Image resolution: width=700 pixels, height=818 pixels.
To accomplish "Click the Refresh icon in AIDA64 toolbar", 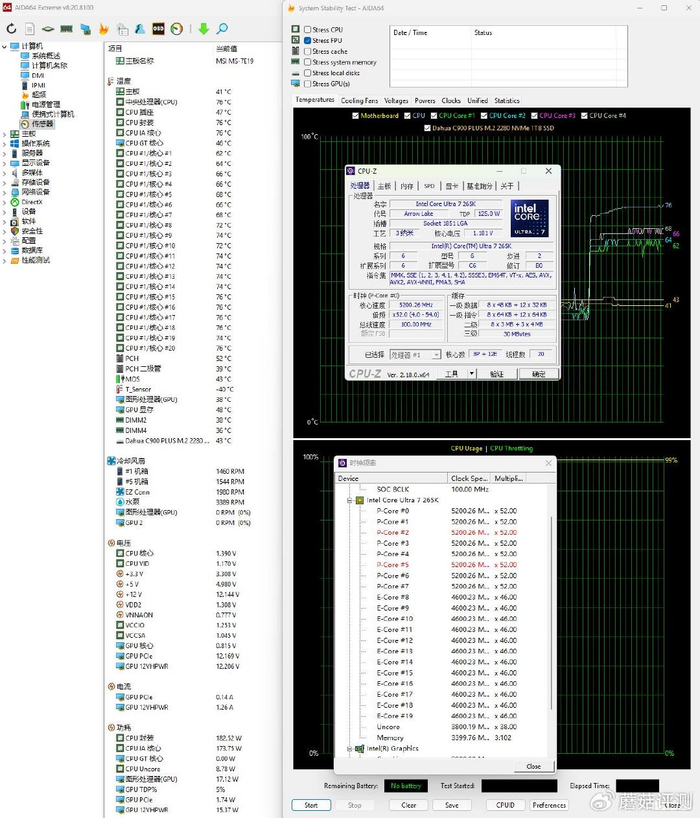I will pyautogui.click(x=11, y=29).
